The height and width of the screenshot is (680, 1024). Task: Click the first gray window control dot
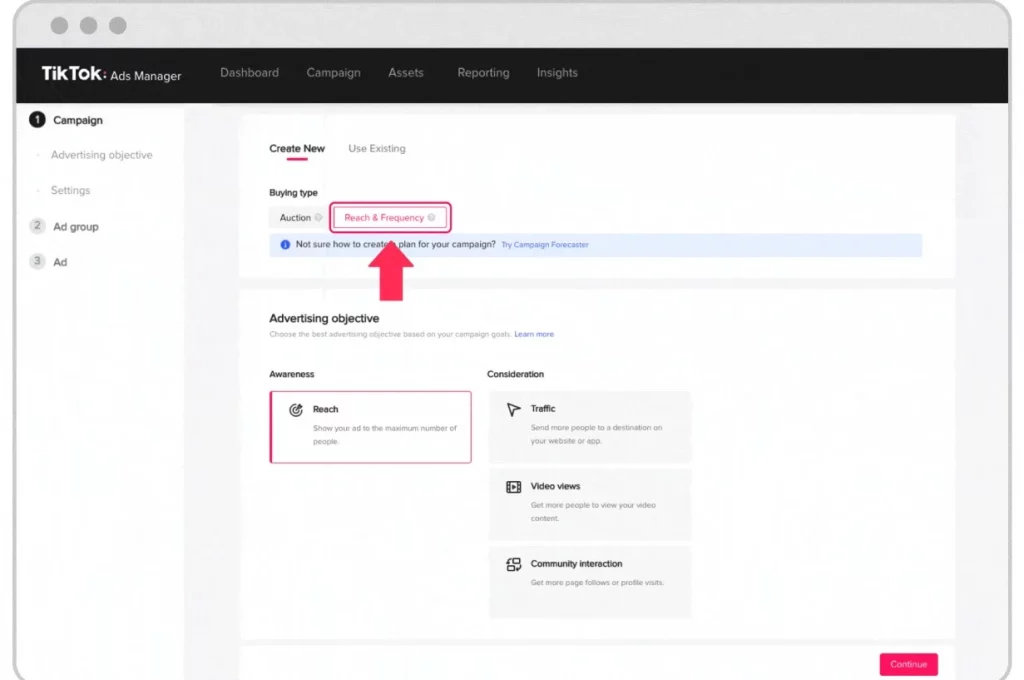coord(59,25)
